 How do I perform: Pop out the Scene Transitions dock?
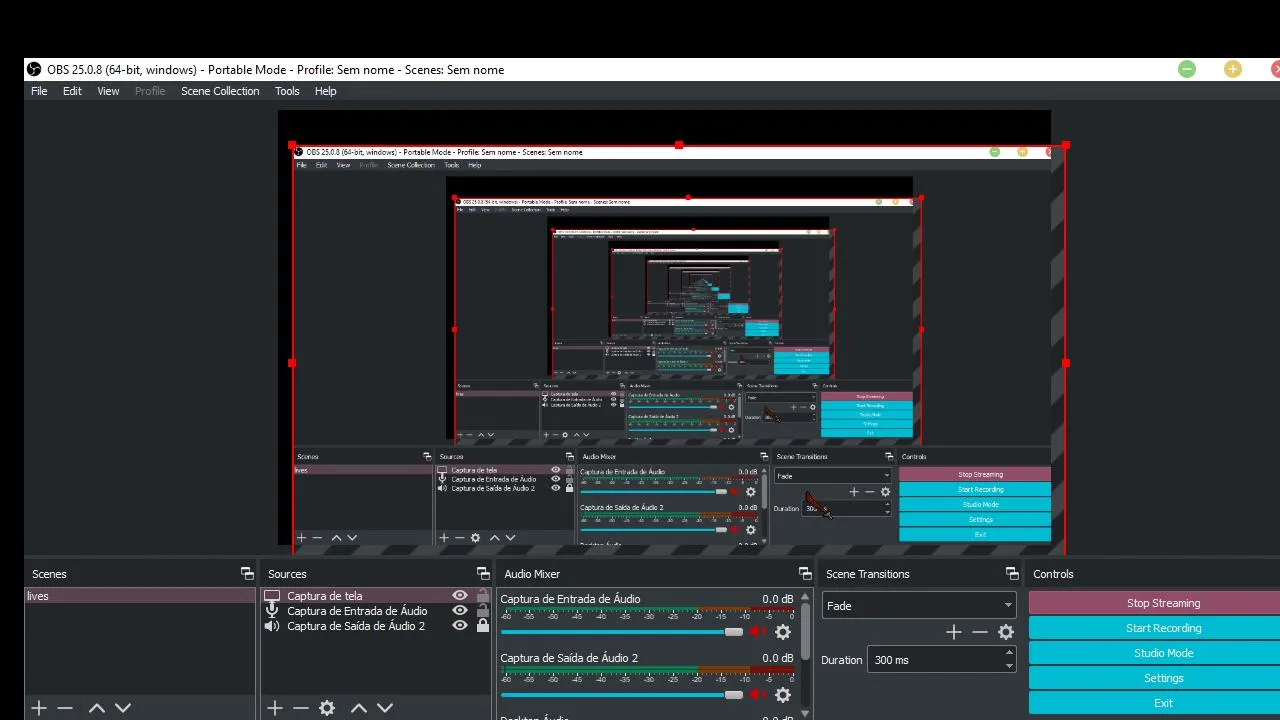[1012, 573]
